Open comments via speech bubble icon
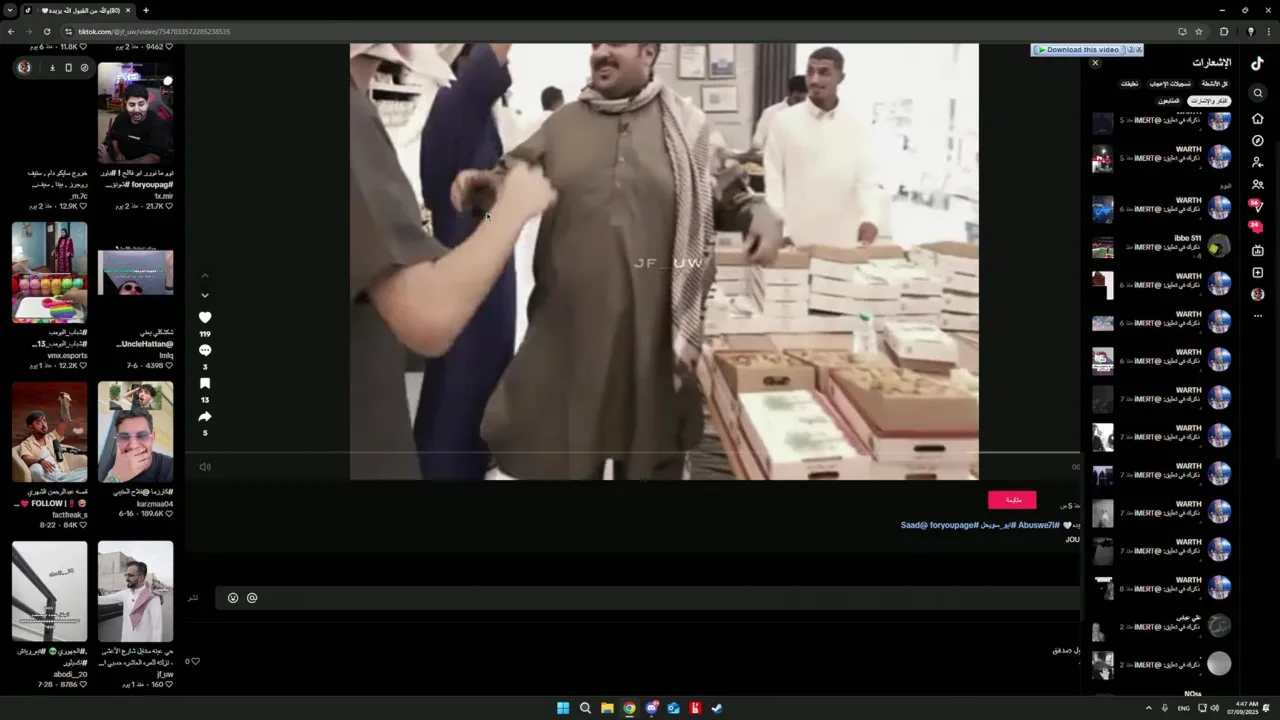Image resolution: width=1280 pixels, height=720 pixels. pos(205,350)
